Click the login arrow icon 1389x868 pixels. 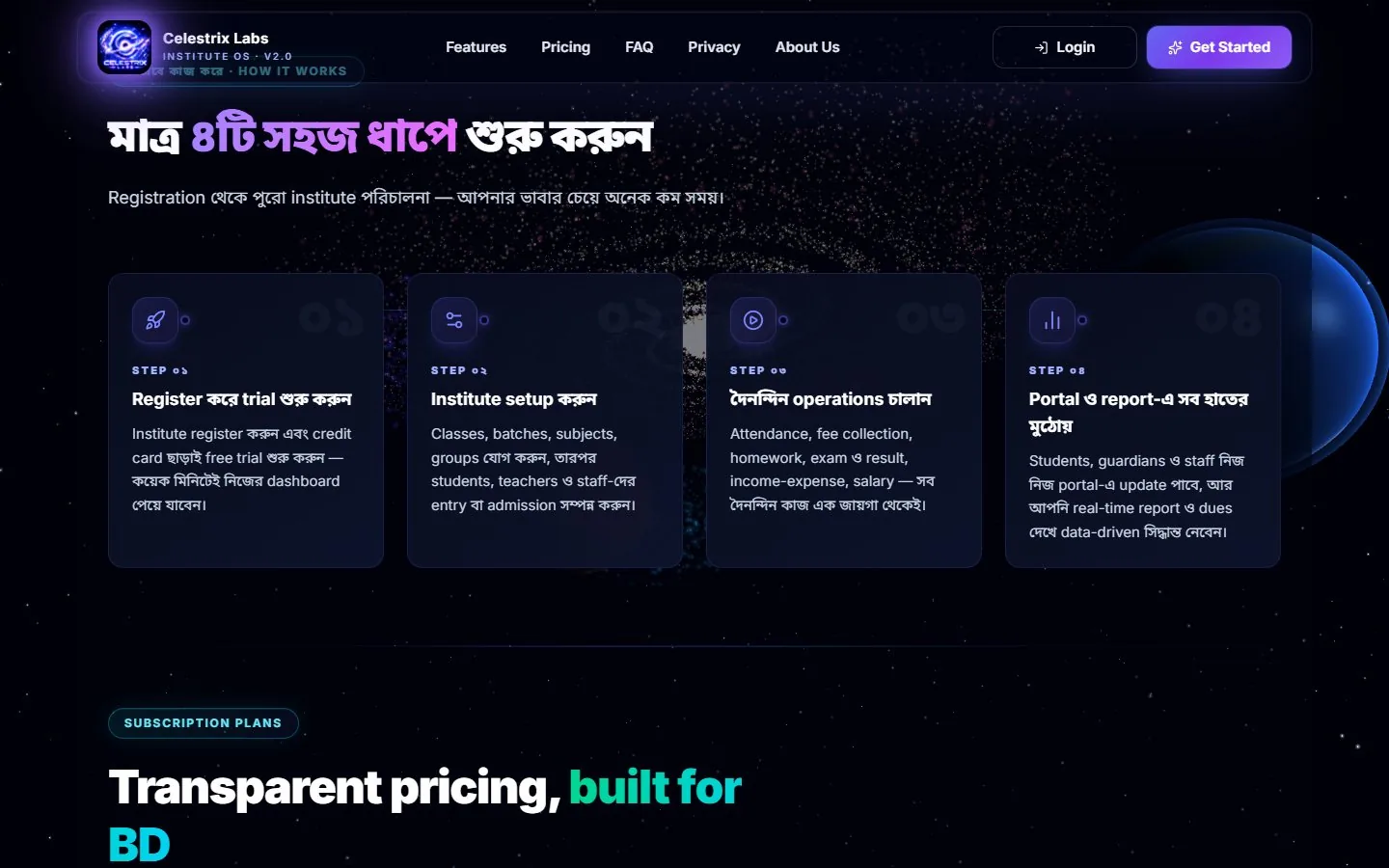(x=1041, y=47)
